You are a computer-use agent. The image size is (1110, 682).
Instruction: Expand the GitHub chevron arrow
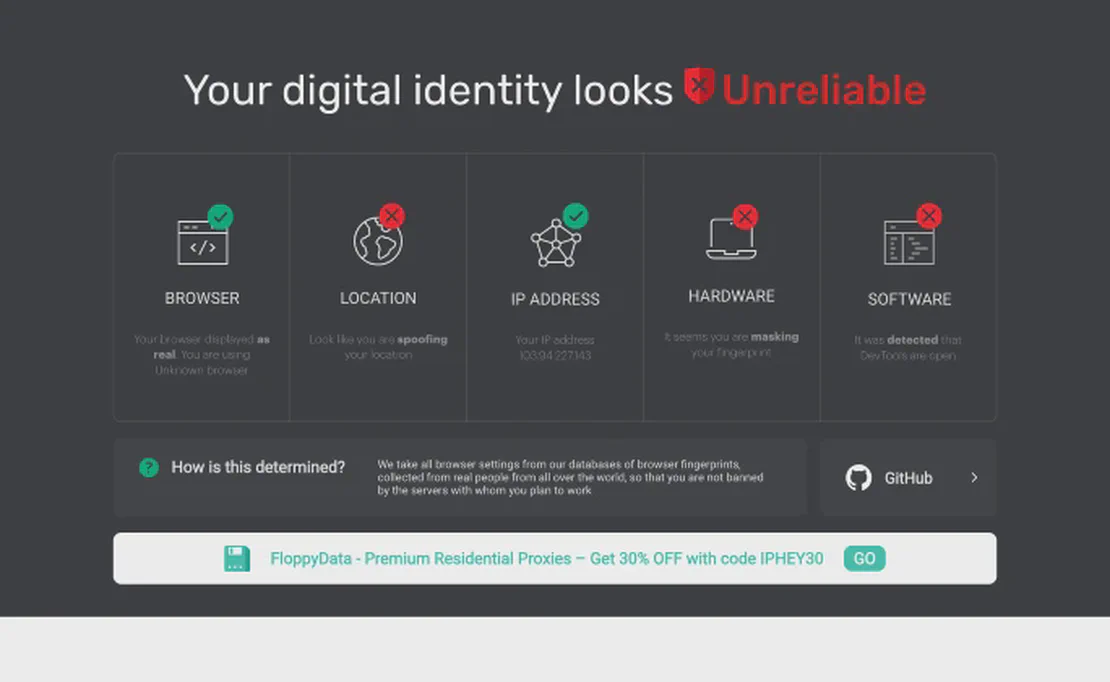click(x=974, y=478)
